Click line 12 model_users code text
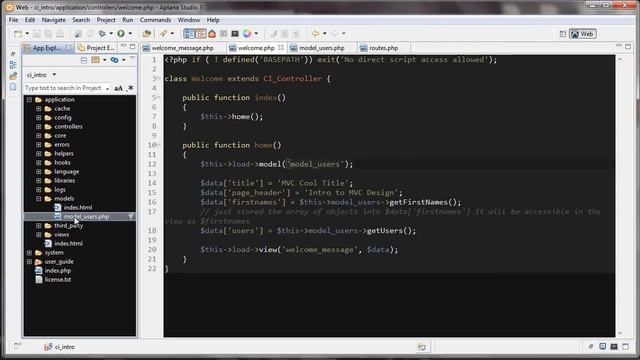Screen dimensions: 640x360 315,164
